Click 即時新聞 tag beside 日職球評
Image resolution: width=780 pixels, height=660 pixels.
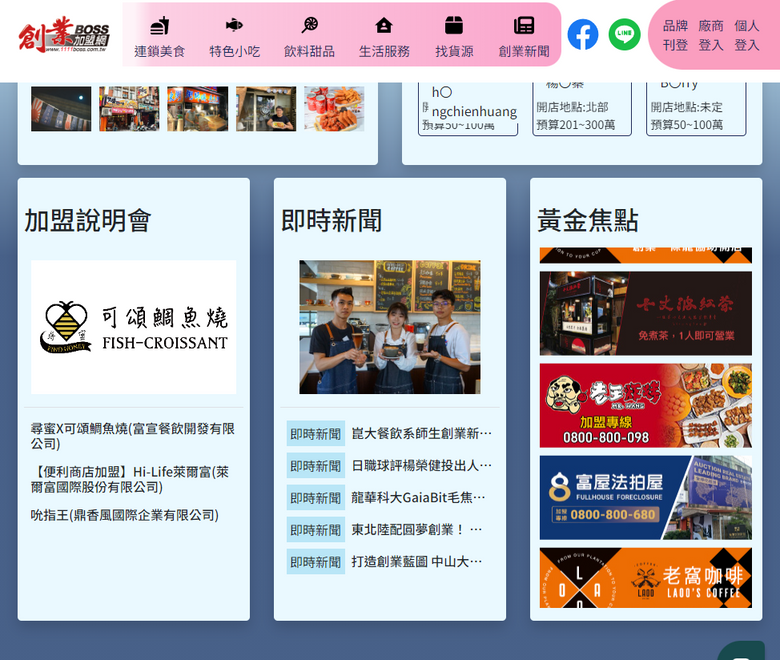(x=316, y=466)
